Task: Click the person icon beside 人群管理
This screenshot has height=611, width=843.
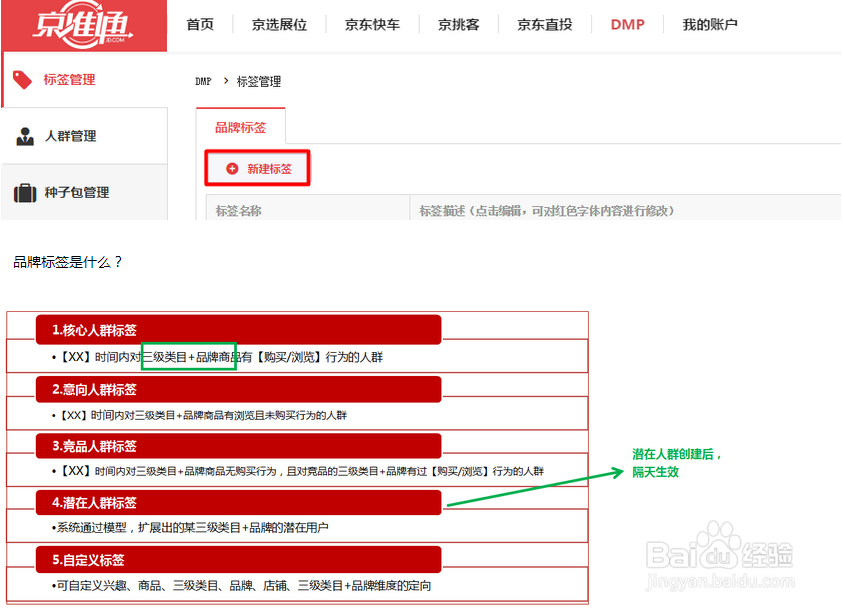Action: click(x=25, y=137)
